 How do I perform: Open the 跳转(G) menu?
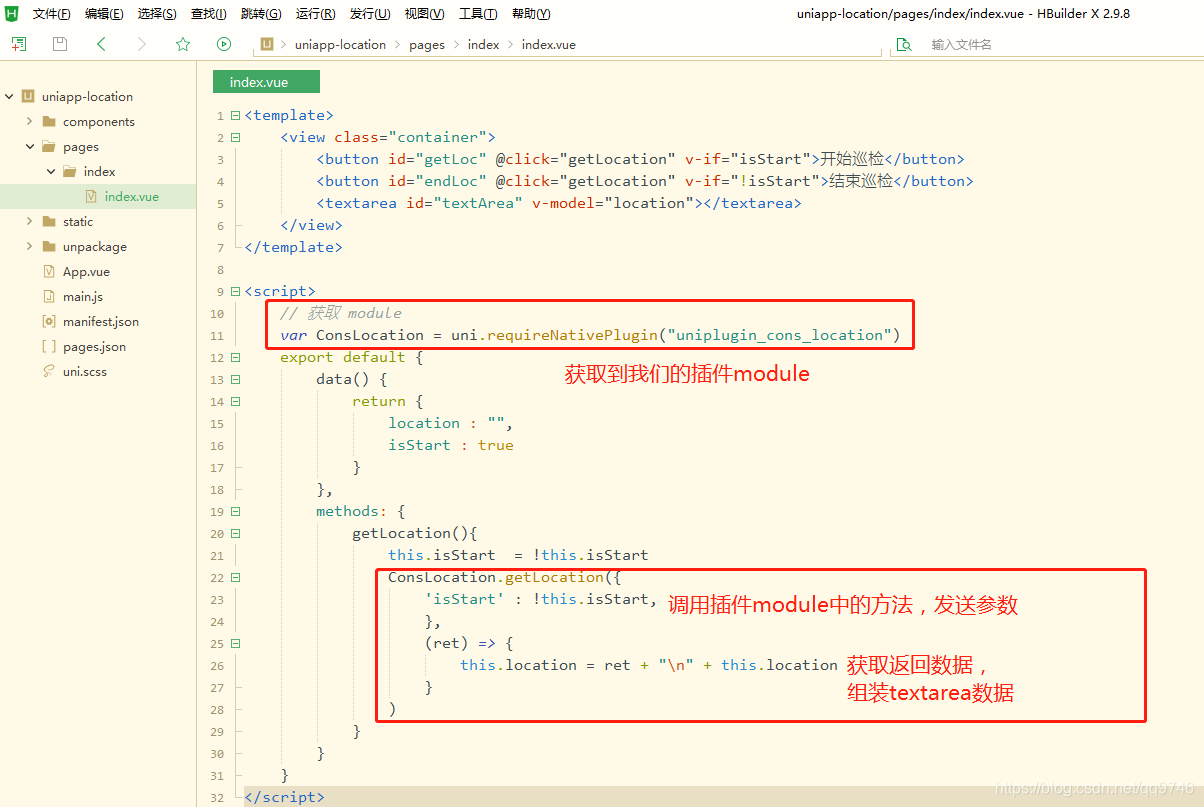click(x=261, y=14)
